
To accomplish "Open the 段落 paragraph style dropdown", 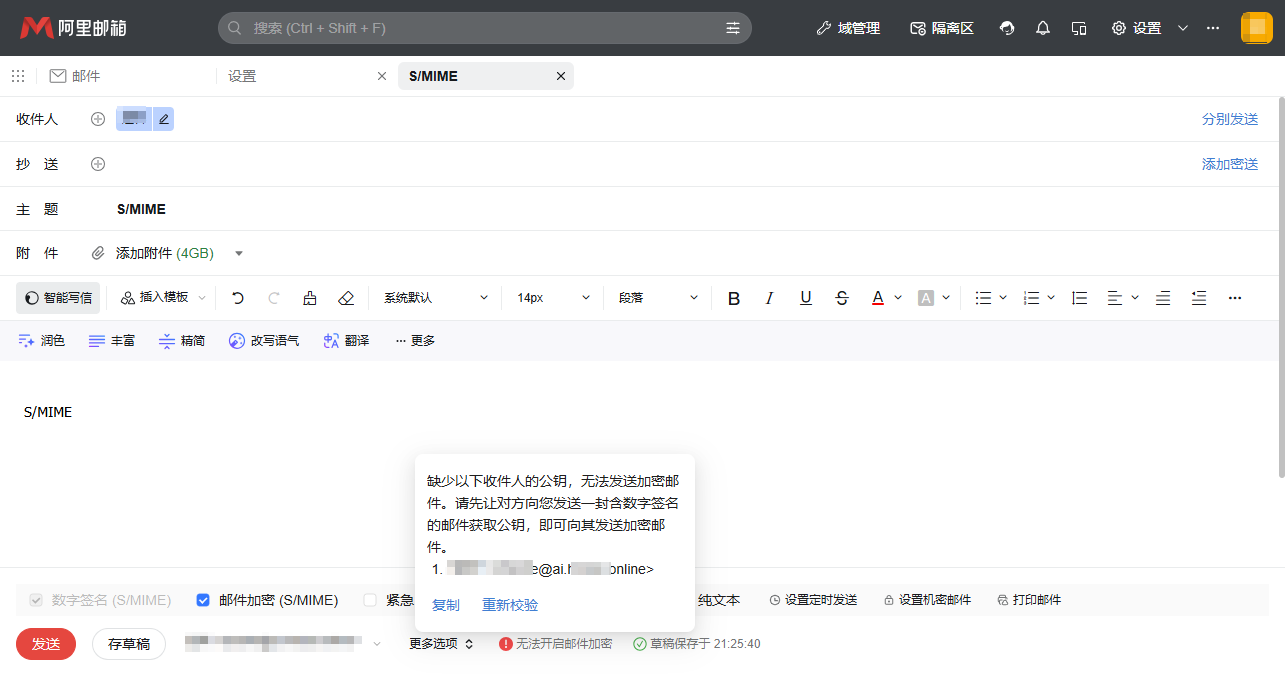I will pyautogui.click(x=658, y=298).
